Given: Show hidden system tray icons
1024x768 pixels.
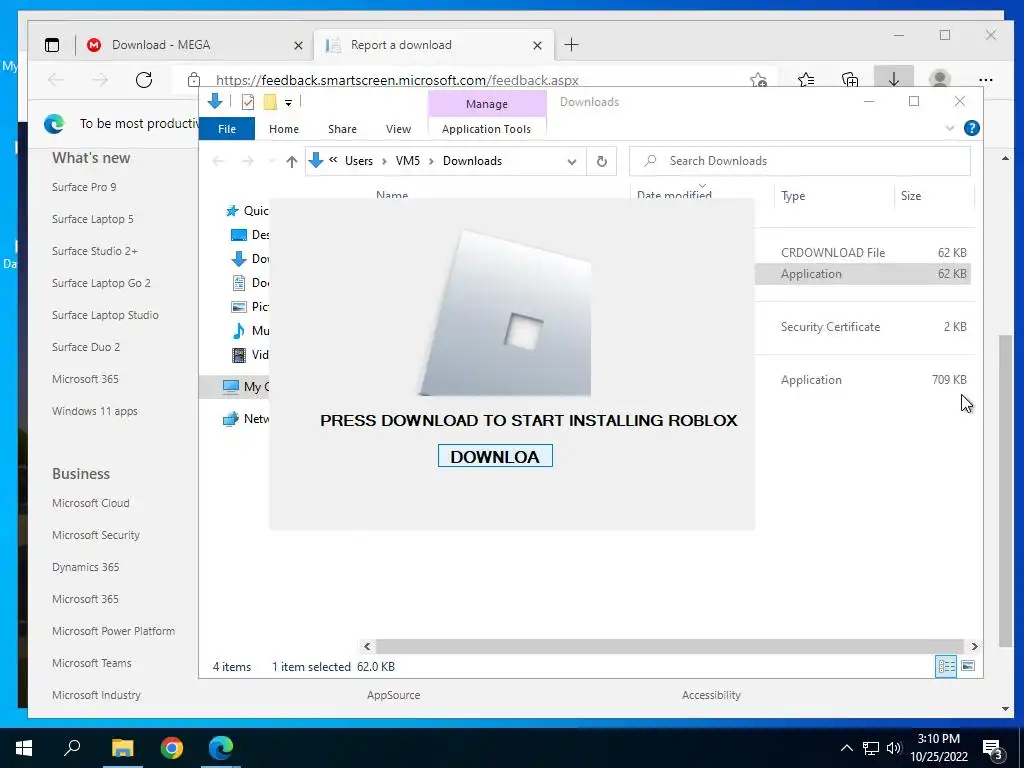Looking at the screenshot, I should point(846,748).
